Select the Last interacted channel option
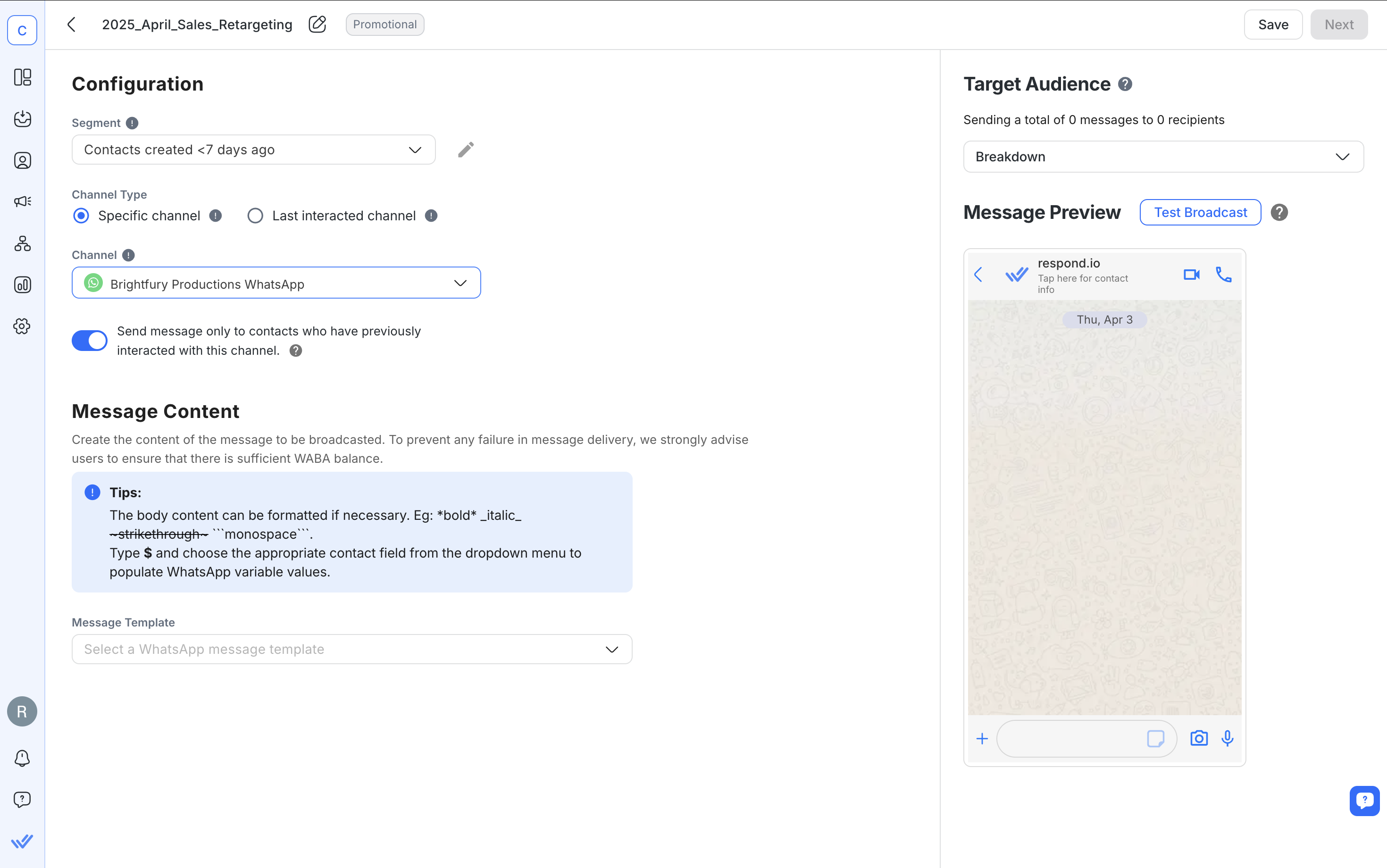 tap(256, 216)
